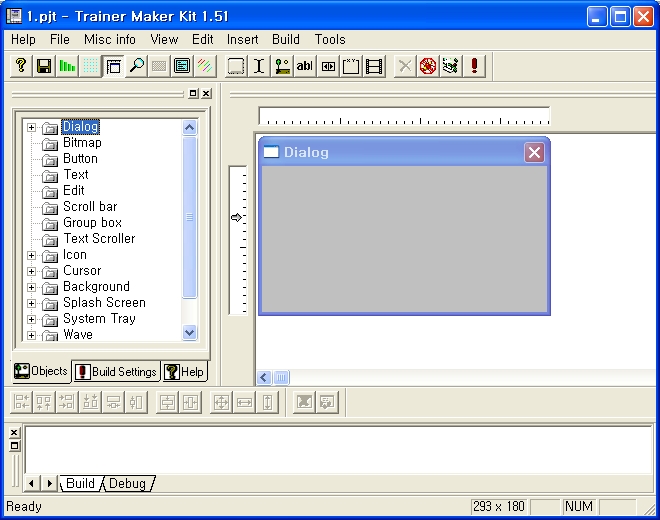660x520 pixels.
Task: Close the Dialog preview window
Action: click(534, 152)
